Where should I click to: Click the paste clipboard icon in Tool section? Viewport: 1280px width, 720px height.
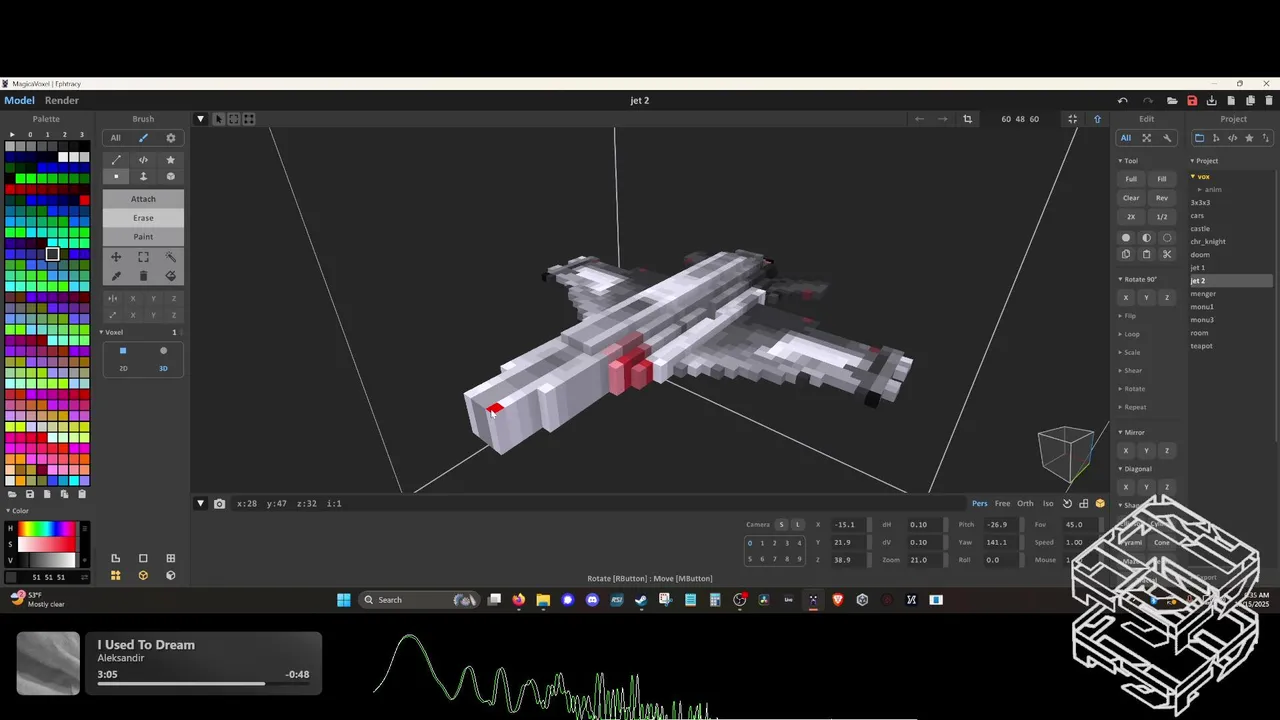tap(1146, 255)
